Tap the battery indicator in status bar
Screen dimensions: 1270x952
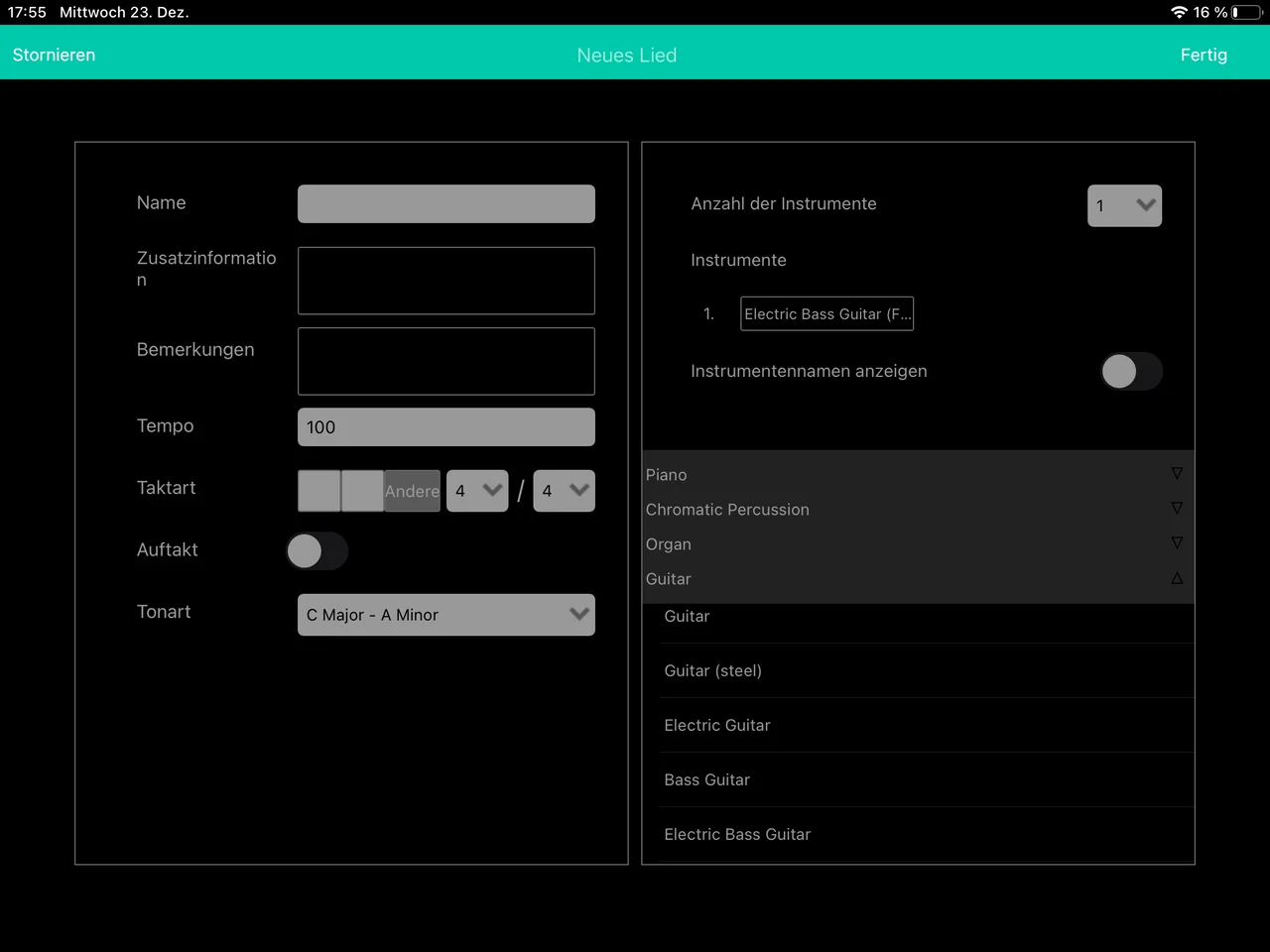(x=1246, y=12)
